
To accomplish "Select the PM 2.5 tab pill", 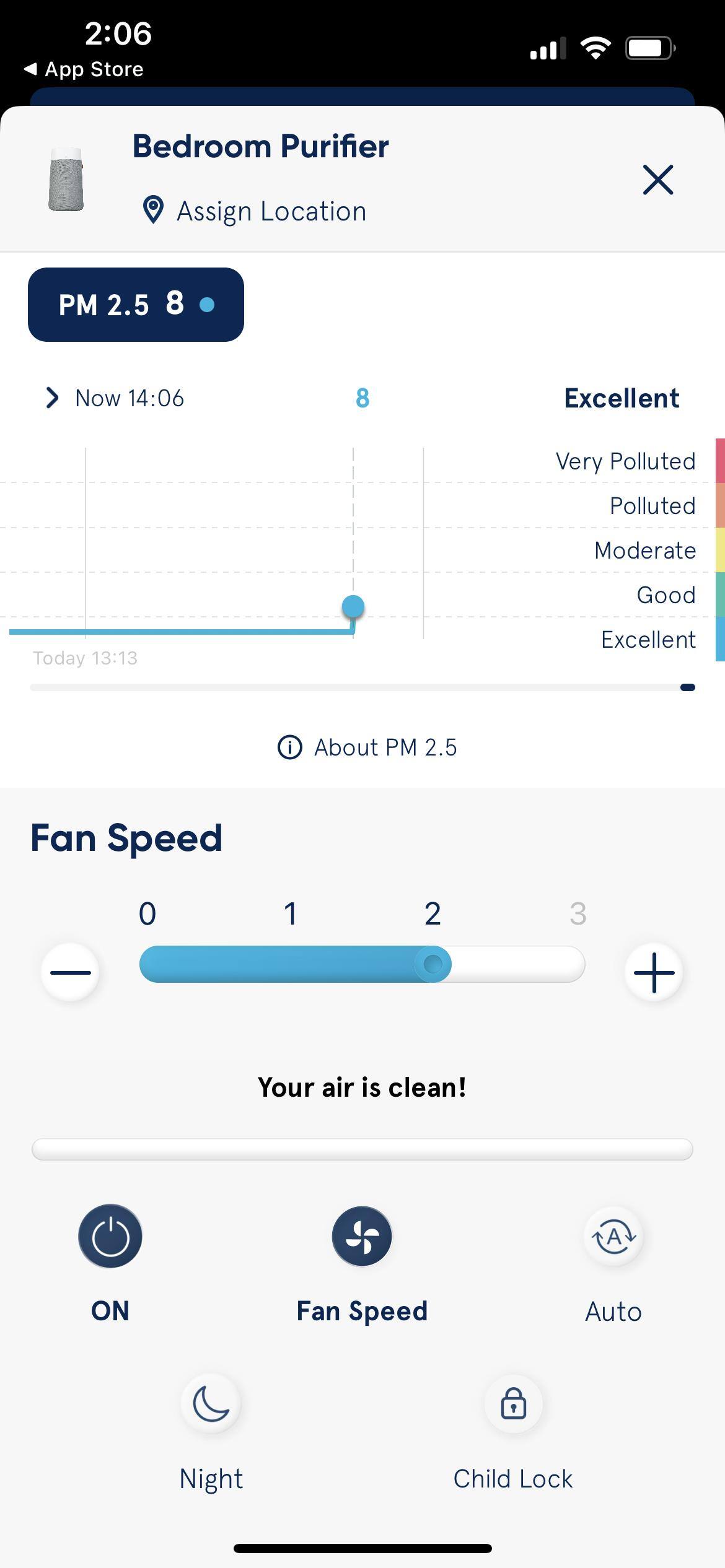I will 136,305.
